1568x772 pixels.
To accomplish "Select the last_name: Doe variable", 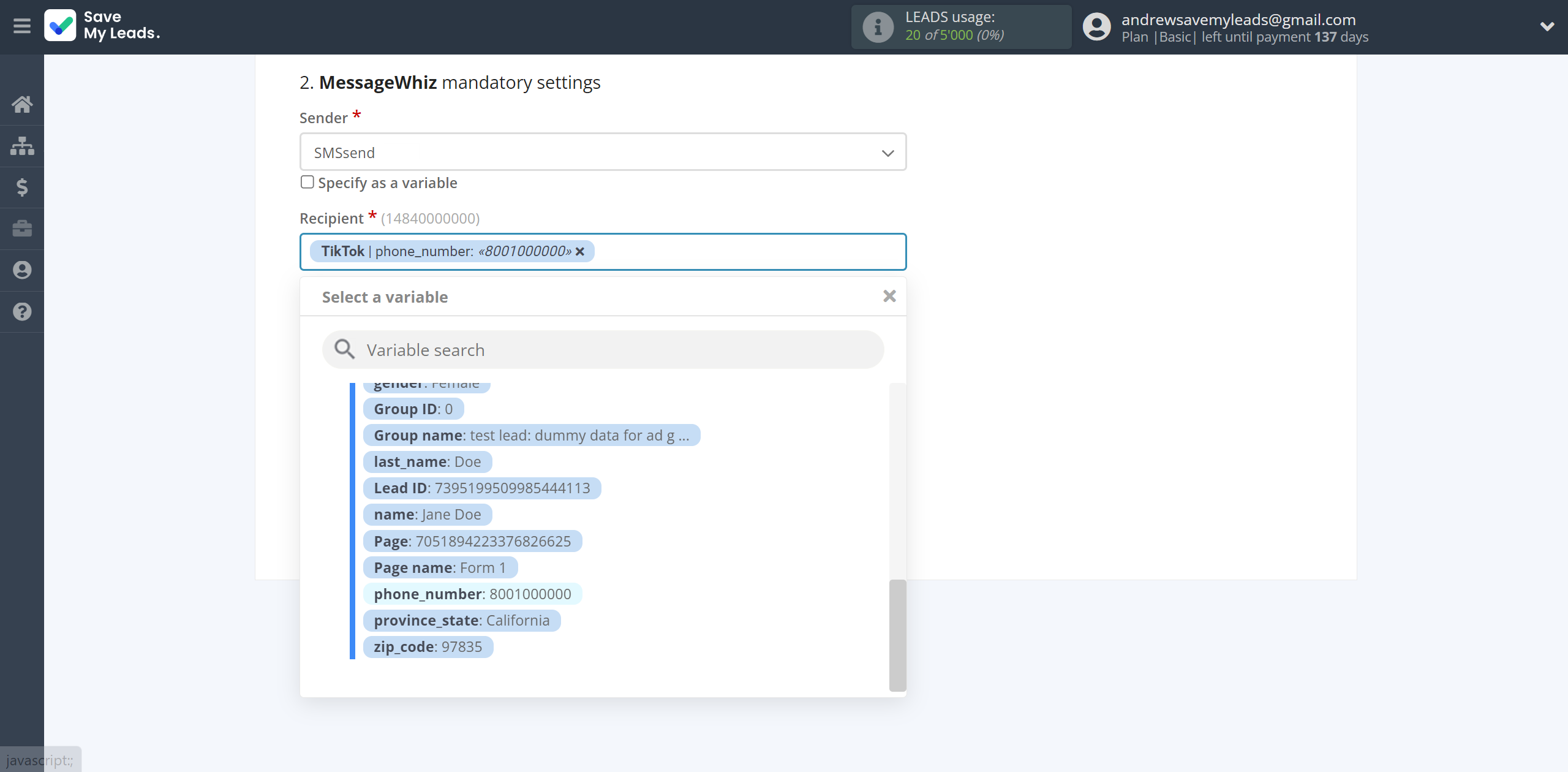I will [x=428, y=461].
